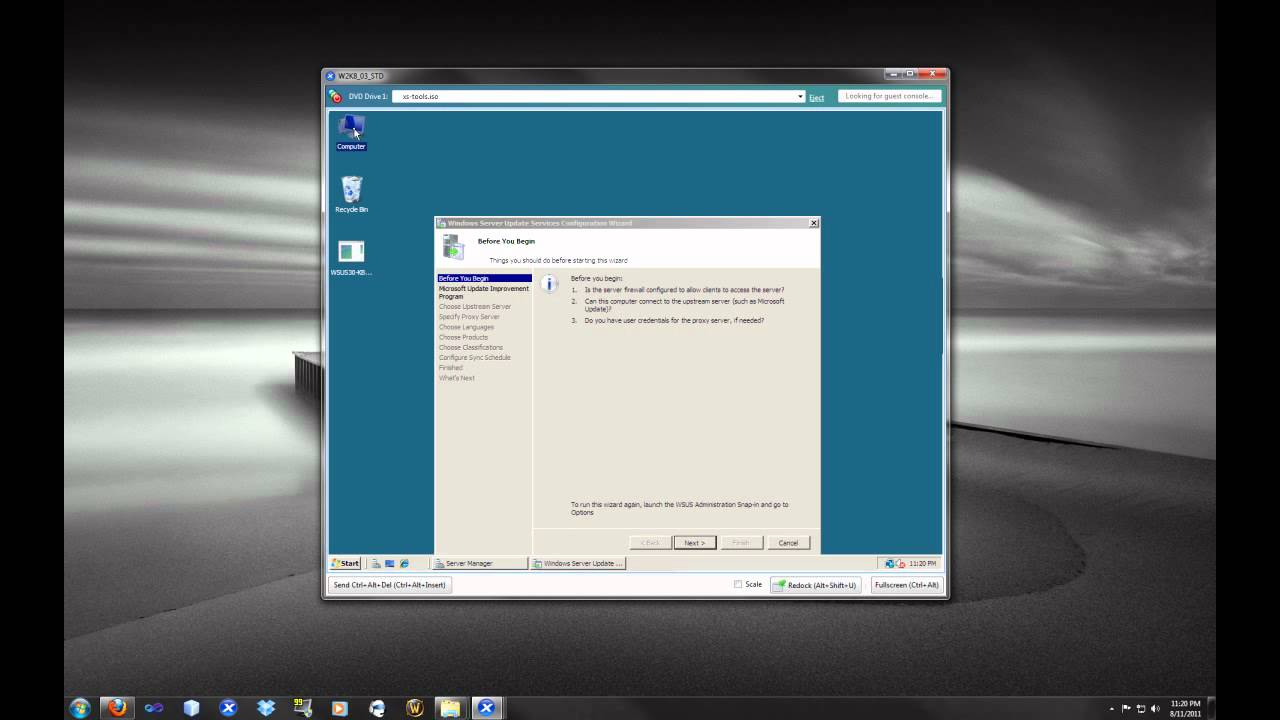Click the host clock showing 8/11/2011
This screenshot has width=1280, height=720.
point(1185,709)
